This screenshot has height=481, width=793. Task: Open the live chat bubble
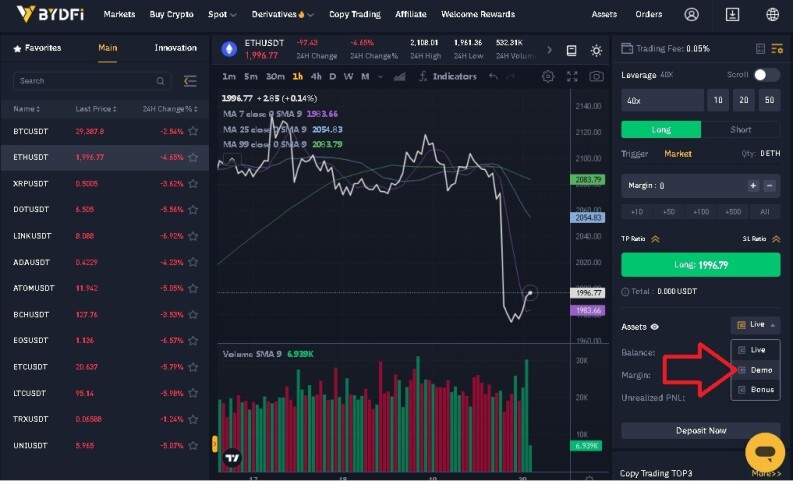tap(765, 452)
